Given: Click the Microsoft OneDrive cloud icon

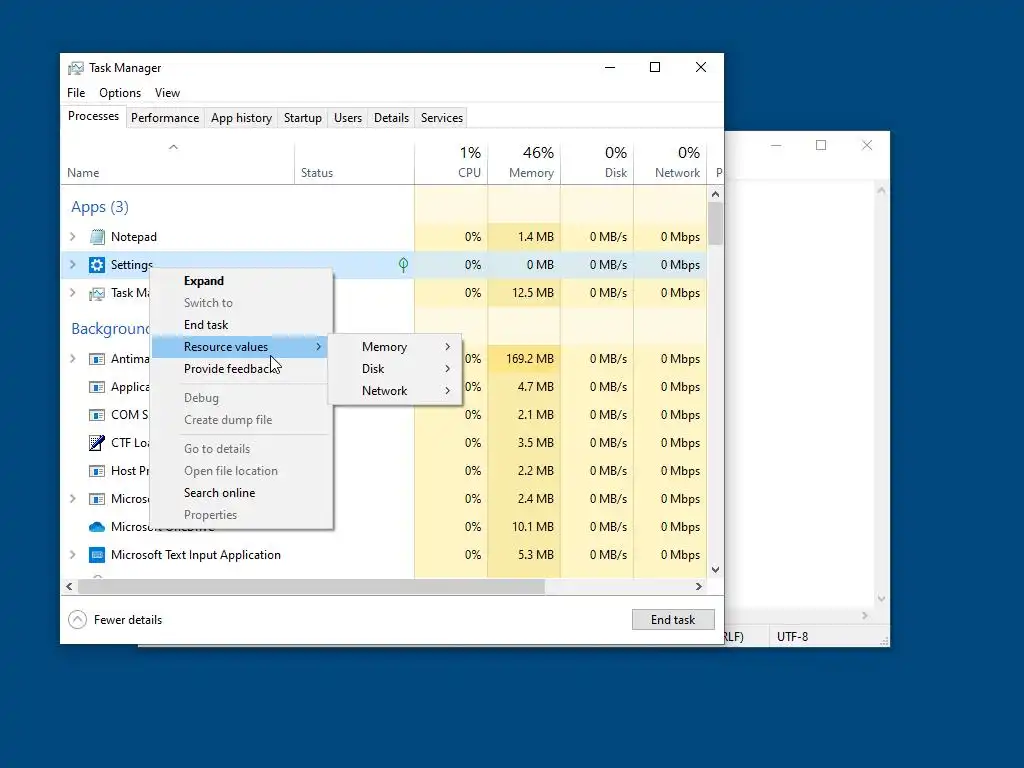Looking at the screenshot, I should tap(97, 527).
